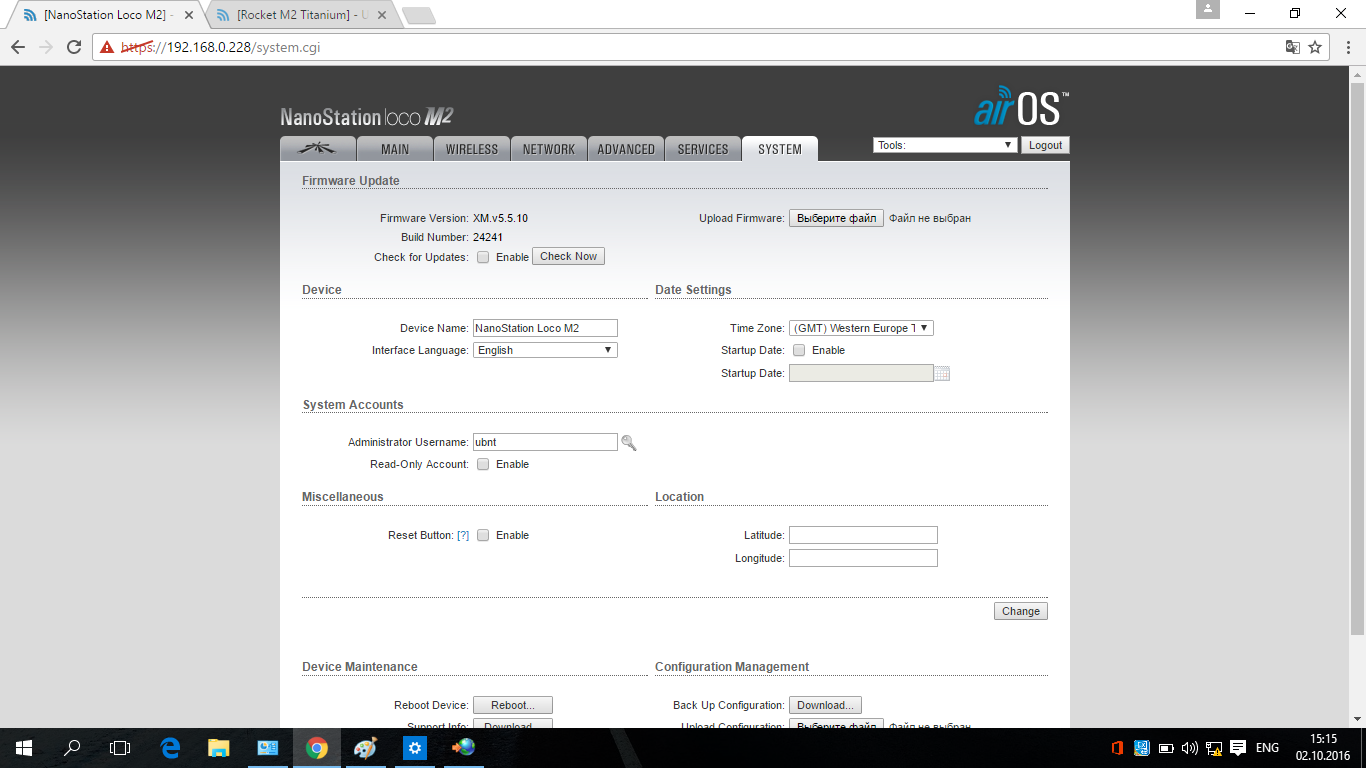Click the Upload Firmware choose file button
The width and height of the screenshot is (1366, 768).
[836, 218]
